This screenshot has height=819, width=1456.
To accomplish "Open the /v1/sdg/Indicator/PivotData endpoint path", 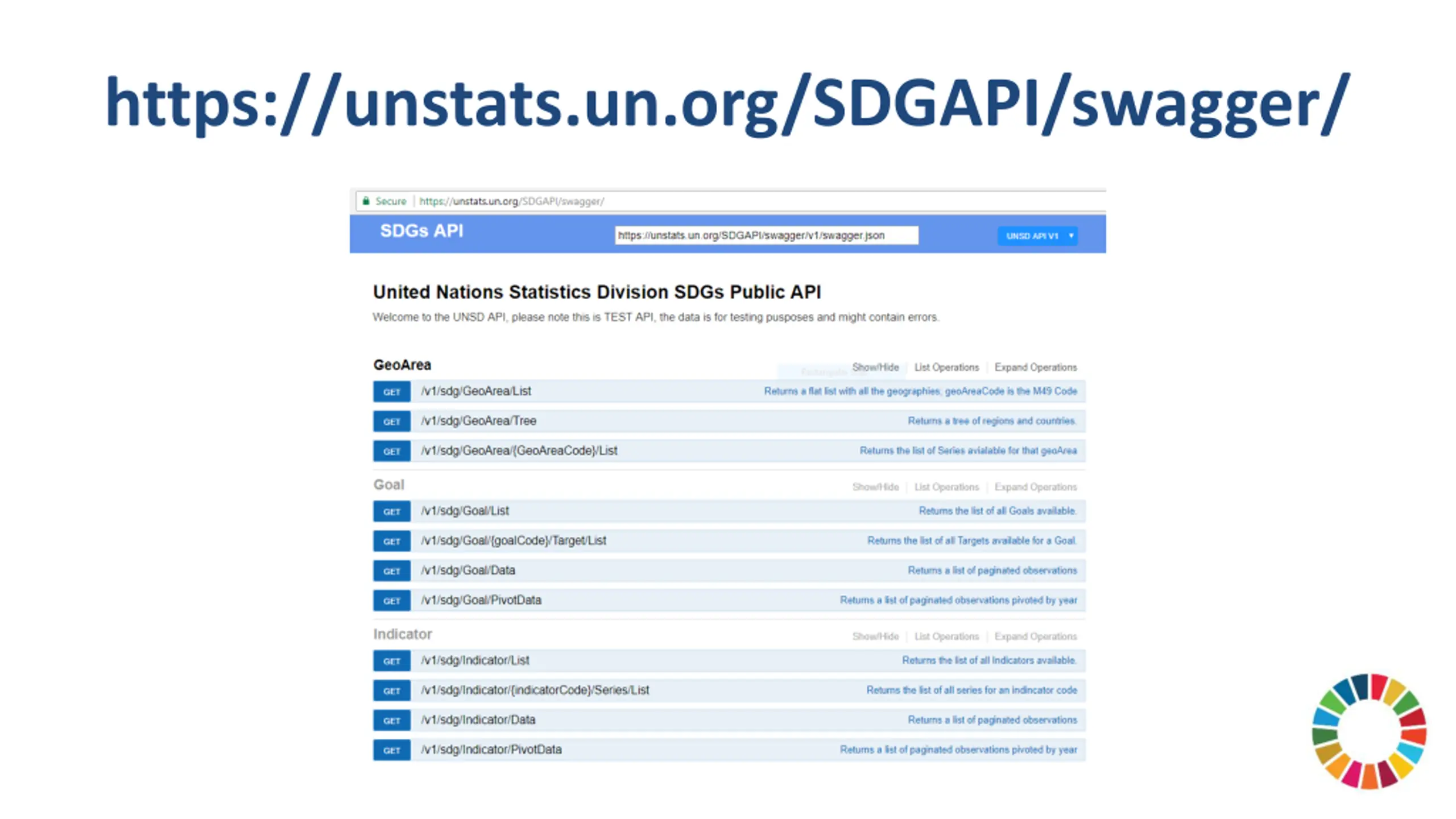I will [491, 750].
